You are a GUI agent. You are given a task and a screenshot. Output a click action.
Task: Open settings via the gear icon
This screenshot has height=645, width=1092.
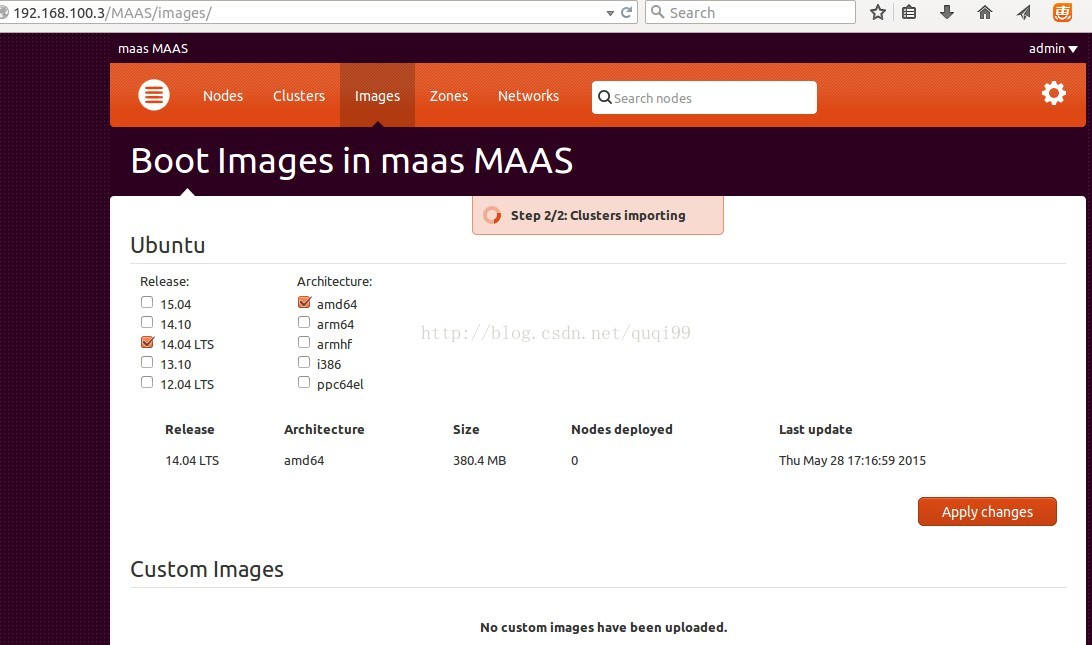1054,93
